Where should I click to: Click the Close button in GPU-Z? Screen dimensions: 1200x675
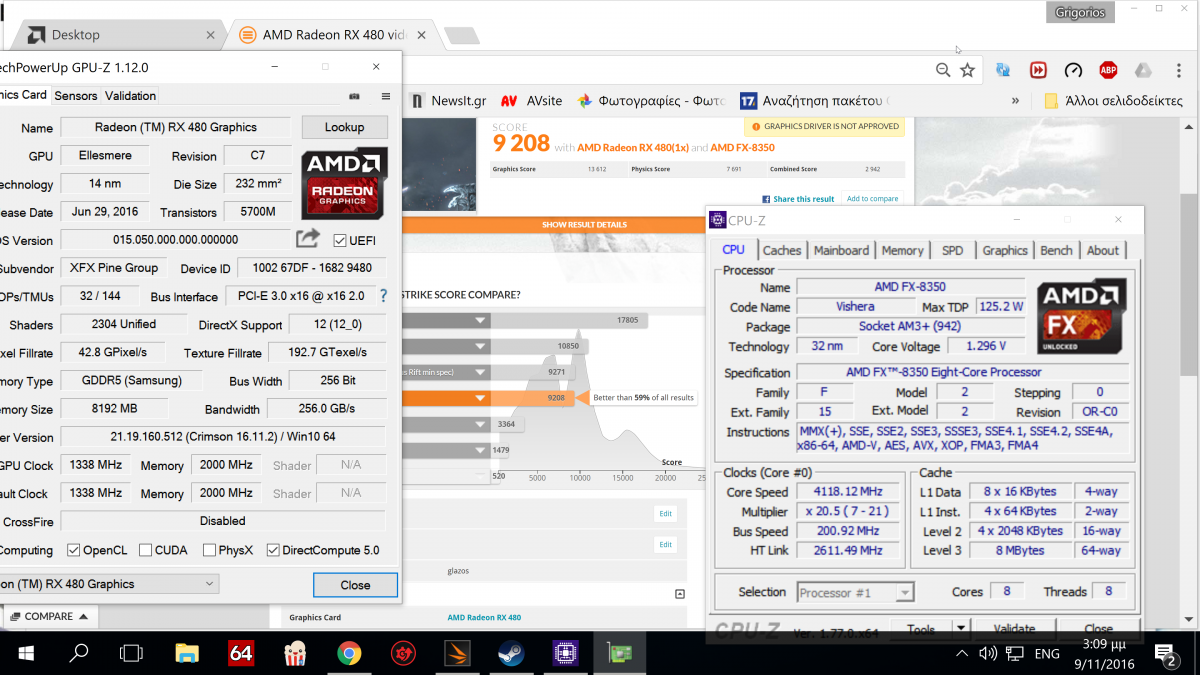click(355, 585)
